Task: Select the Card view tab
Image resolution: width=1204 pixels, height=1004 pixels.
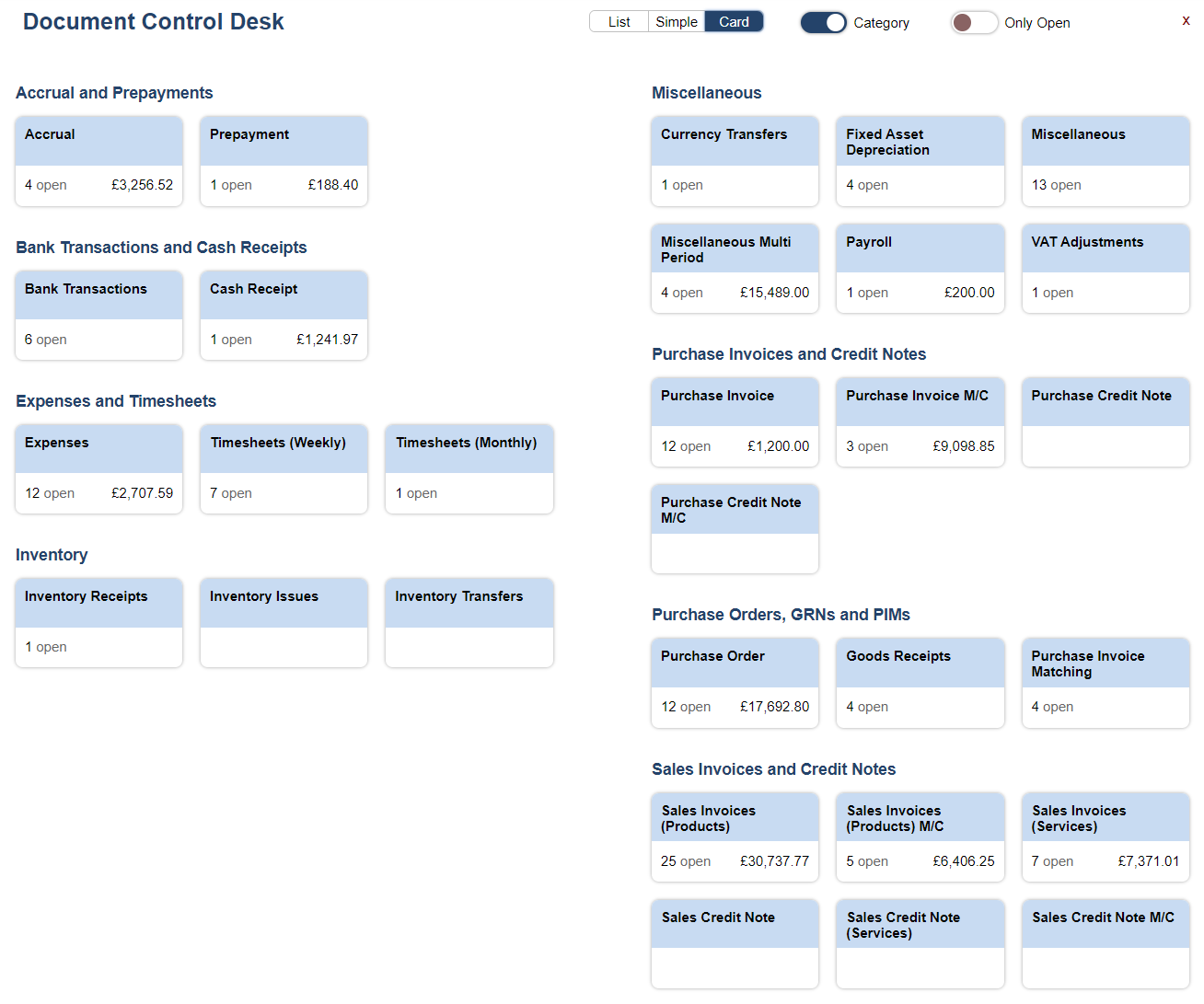Action: point(734,22)
